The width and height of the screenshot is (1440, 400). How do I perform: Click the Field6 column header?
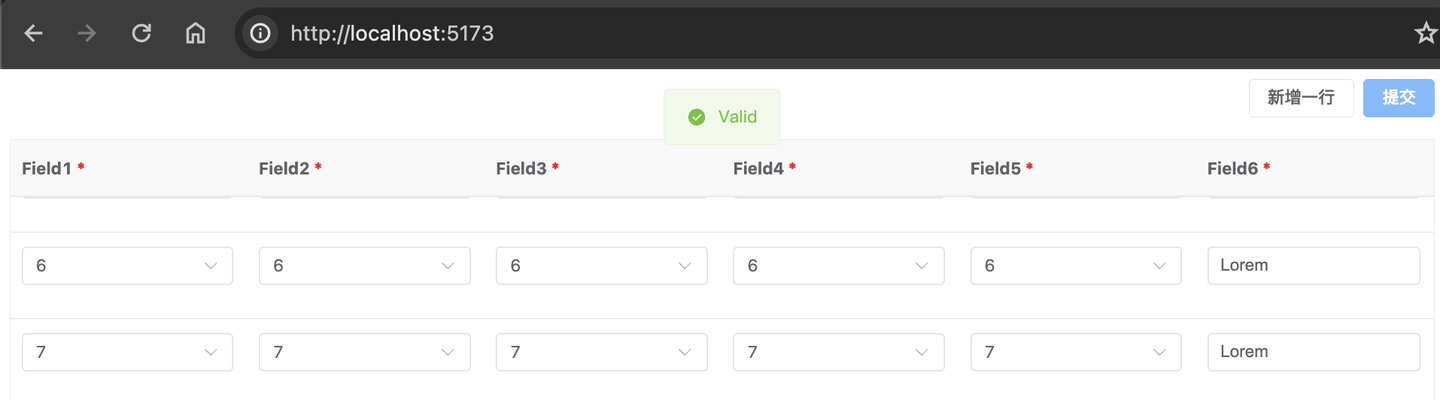click(x=1232, y=169)
